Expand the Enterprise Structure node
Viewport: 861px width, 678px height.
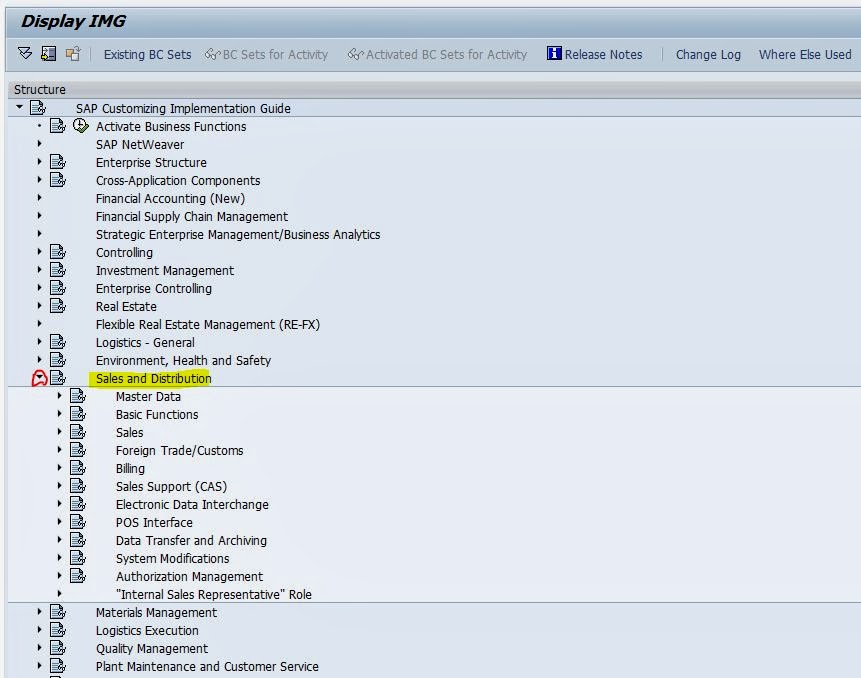click(39, 162)
